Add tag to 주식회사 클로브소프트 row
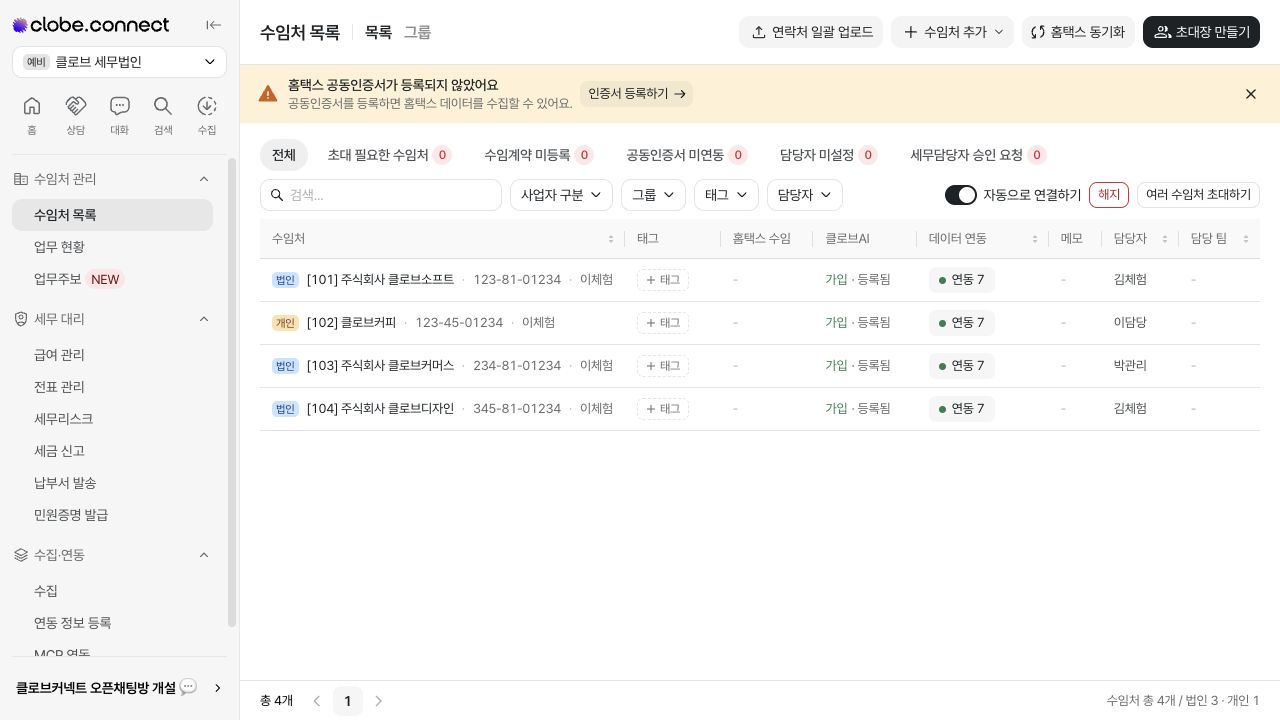The image size is (1280, 720). point(663,280)
